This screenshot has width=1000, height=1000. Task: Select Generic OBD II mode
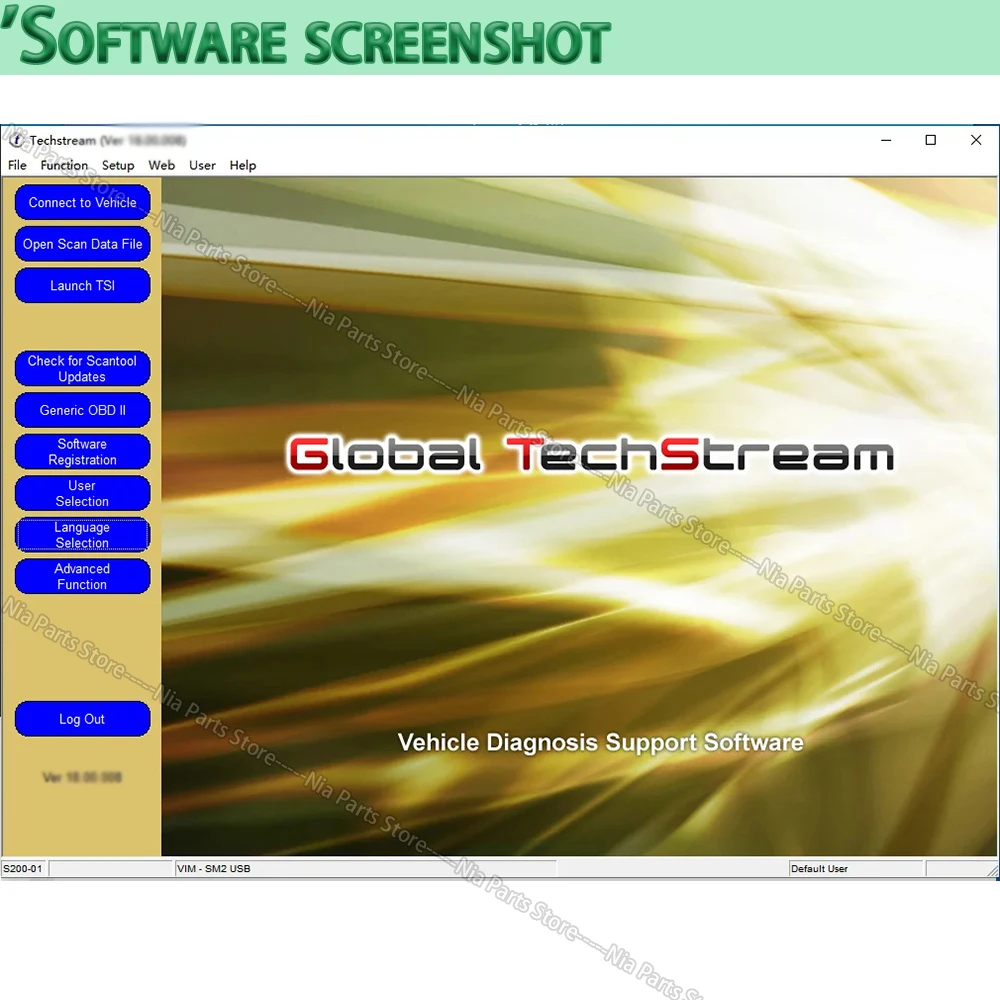[x=82, y=409]
